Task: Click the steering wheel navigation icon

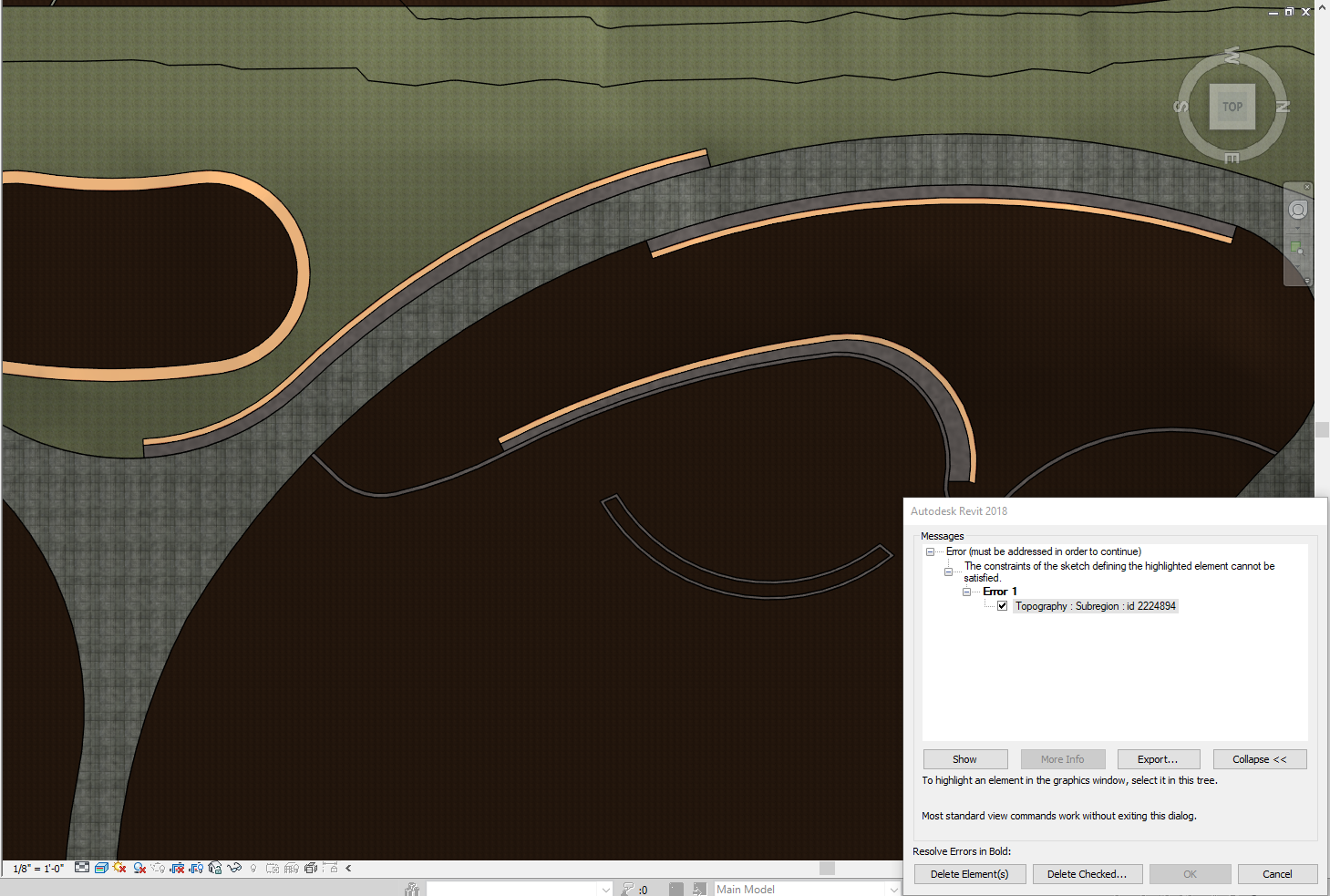Action: [x=1298, y=209]
